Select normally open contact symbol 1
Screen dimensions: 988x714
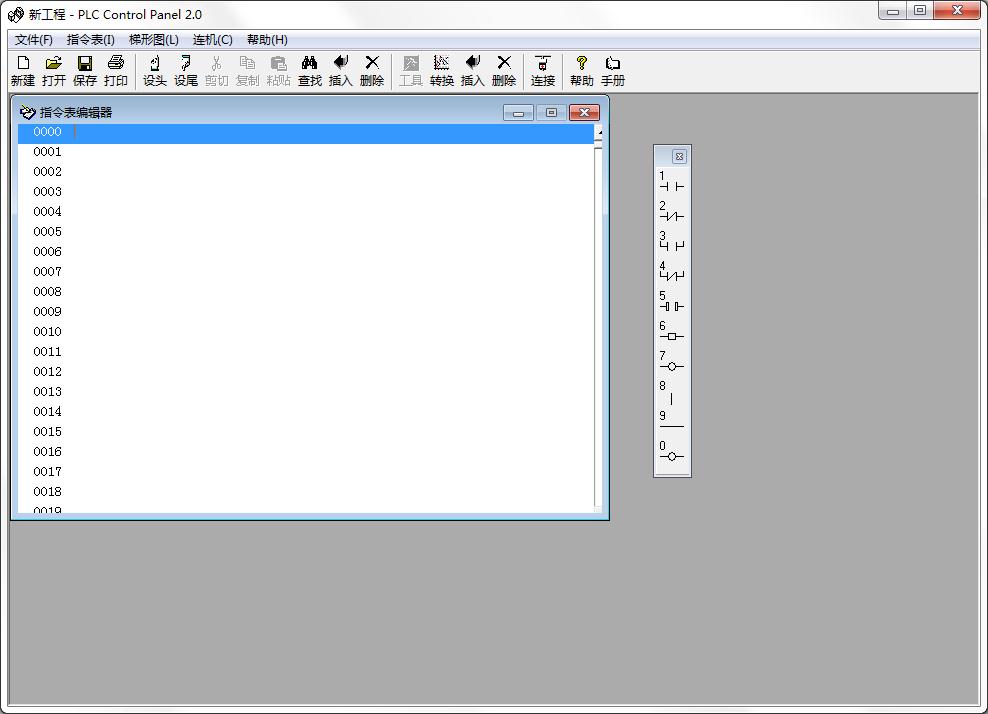point(672,182)
